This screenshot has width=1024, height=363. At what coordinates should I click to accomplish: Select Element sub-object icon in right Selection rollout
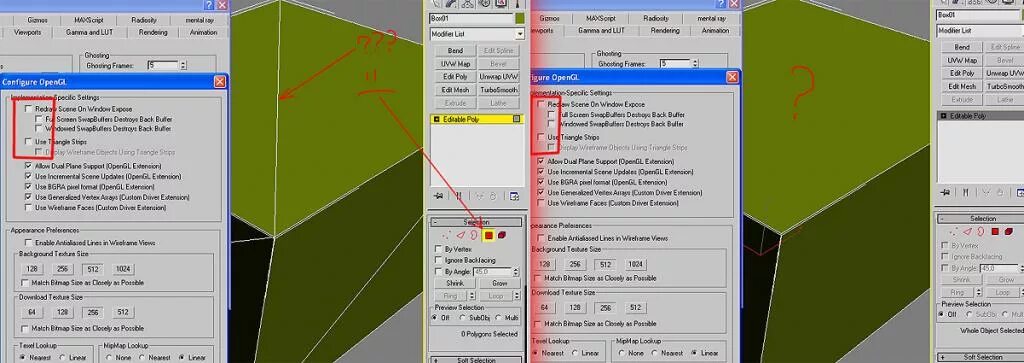point(1010,231)
